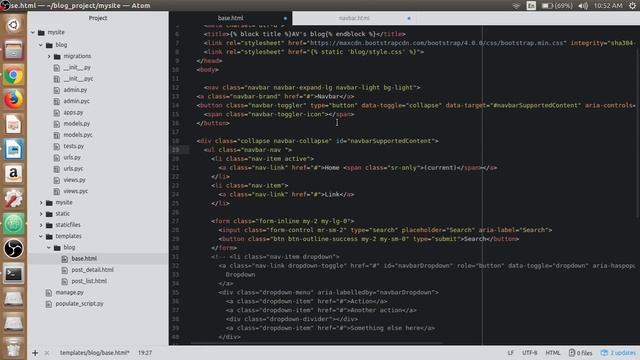Open OBS Studio from the dock
640x360 pixels.
(x=13, y=249)
